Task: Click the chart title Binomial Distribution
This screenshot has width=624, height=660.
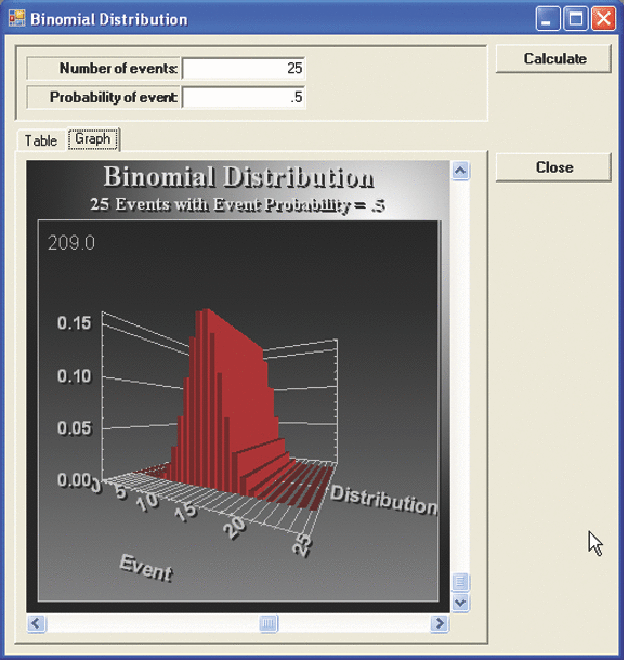Action: point(239,178)
